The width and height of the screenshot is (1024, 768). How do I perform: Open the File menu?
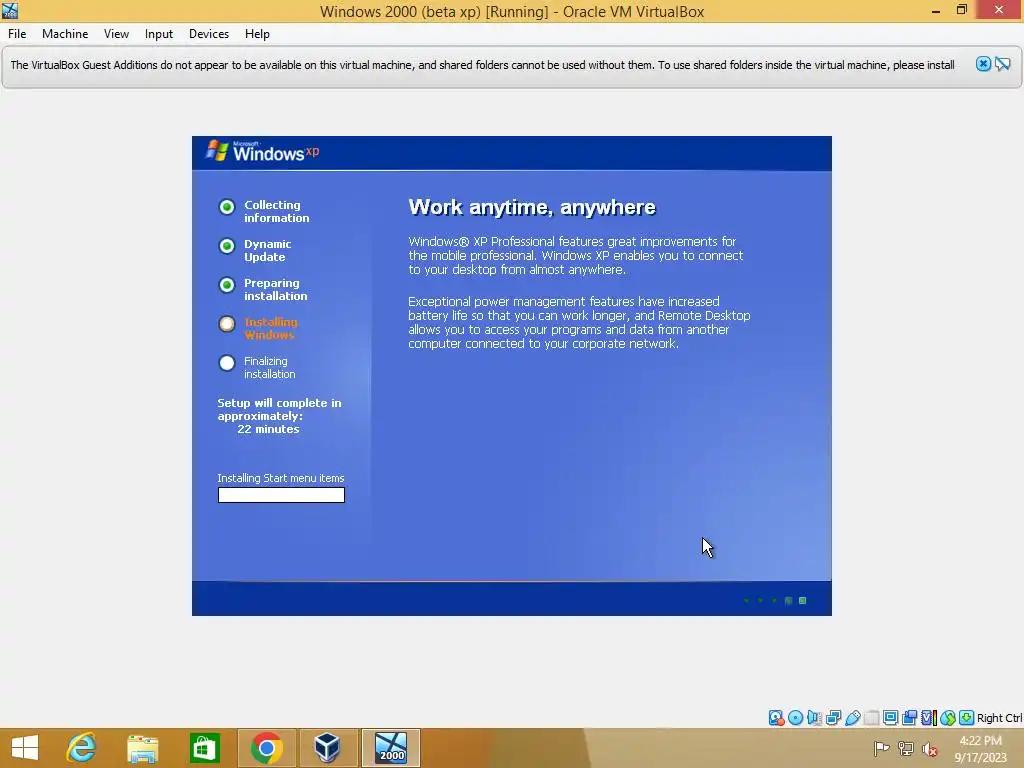17,34
